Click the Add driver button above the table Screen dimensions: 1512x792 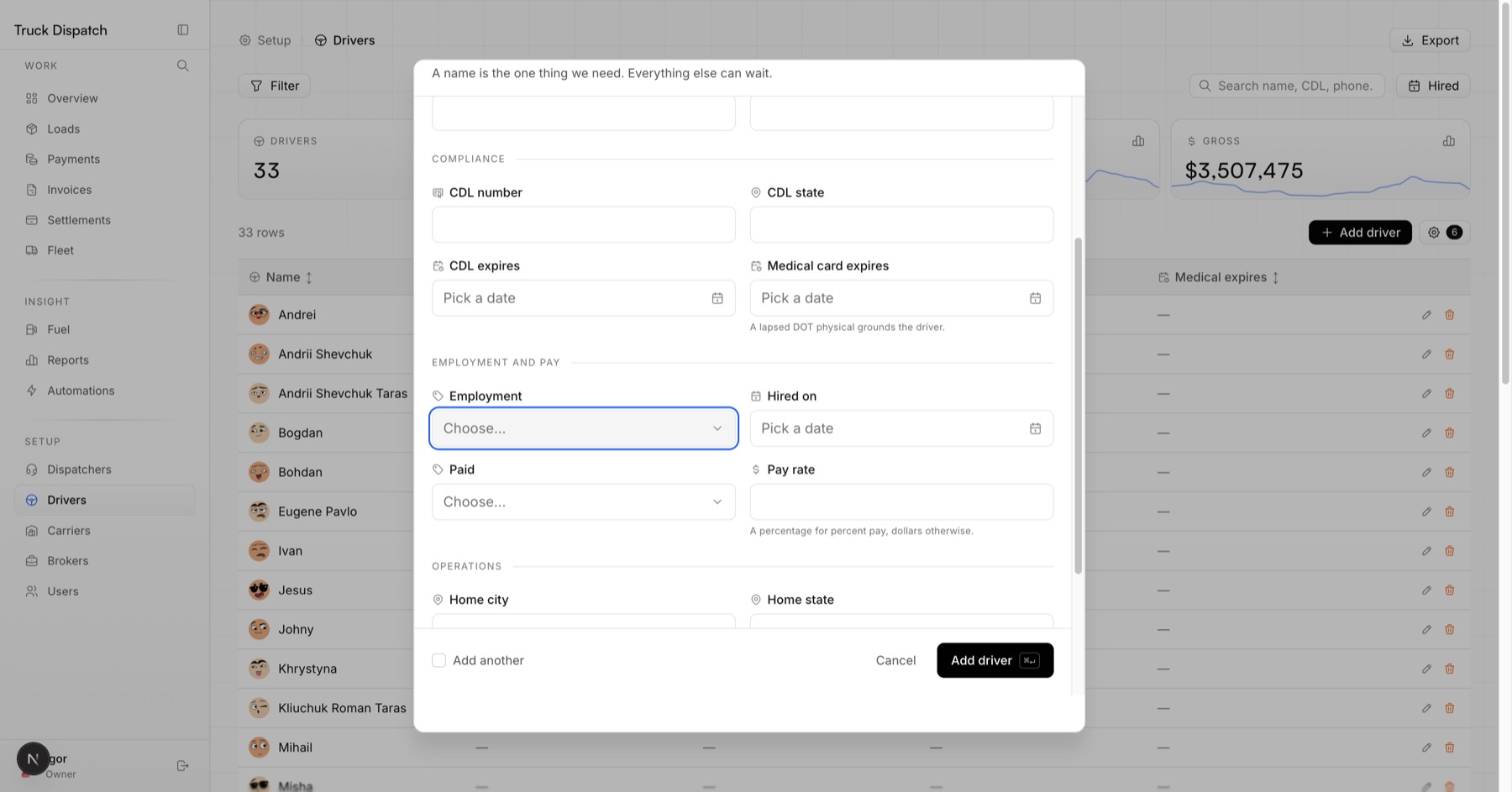click(1360, 233)
